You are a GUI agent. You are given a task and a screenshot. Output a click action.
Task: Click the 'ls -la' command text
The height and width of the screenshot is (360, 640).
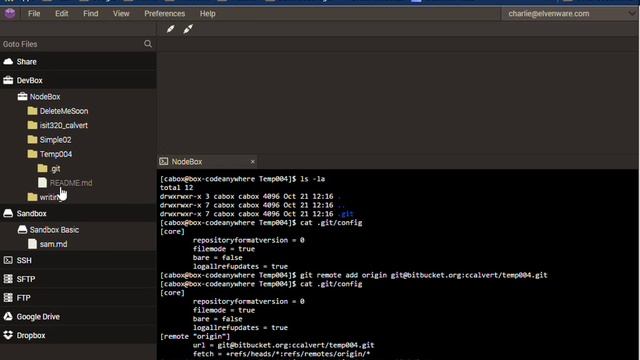click(x=313, y=179)
